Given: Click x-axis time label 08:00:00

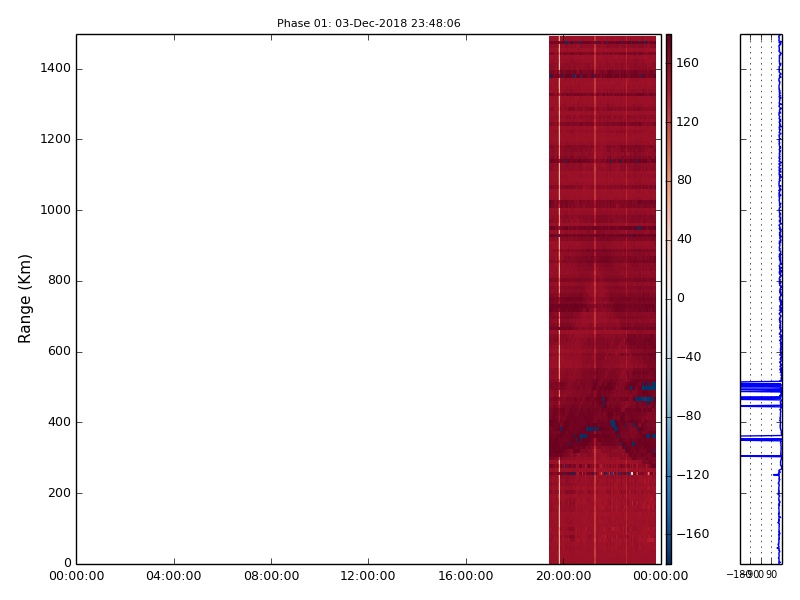Looking at the screenshot, I should click(271, 576).
